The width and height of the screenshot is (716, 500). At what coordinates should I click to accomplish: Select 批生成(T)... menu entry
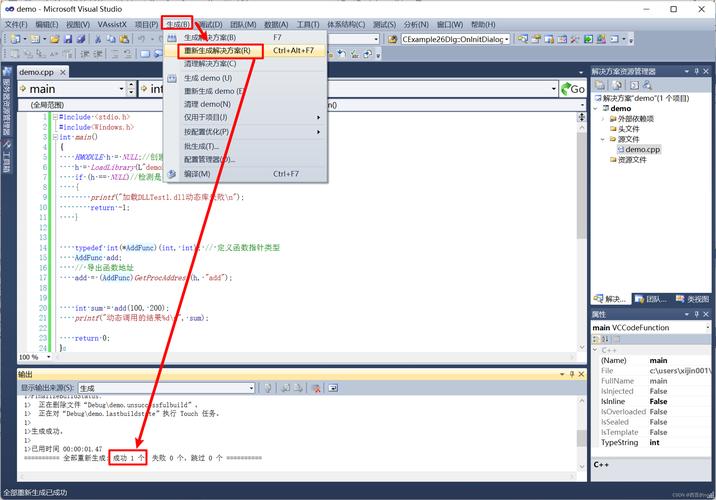(246, 146)
